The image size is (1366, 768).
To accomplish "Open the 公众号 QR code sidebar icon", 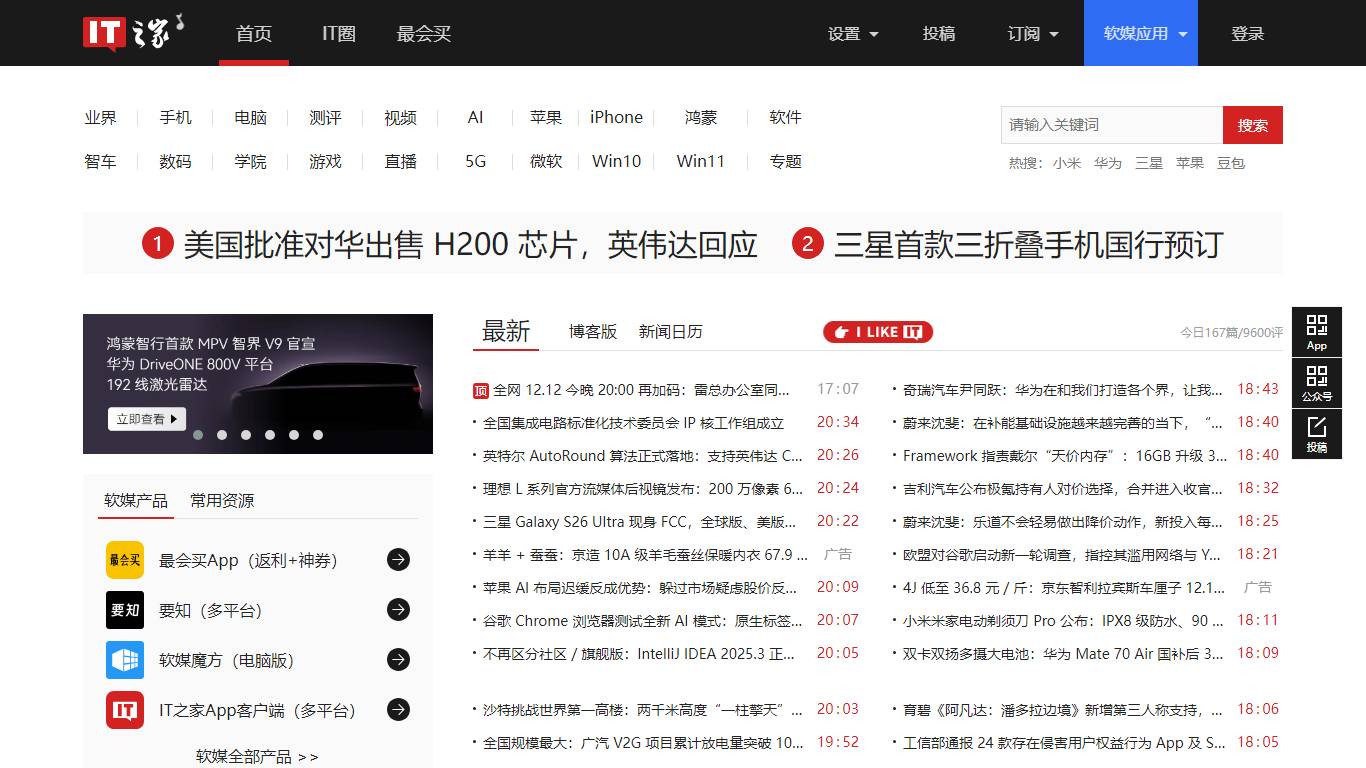I will 1316,383.
